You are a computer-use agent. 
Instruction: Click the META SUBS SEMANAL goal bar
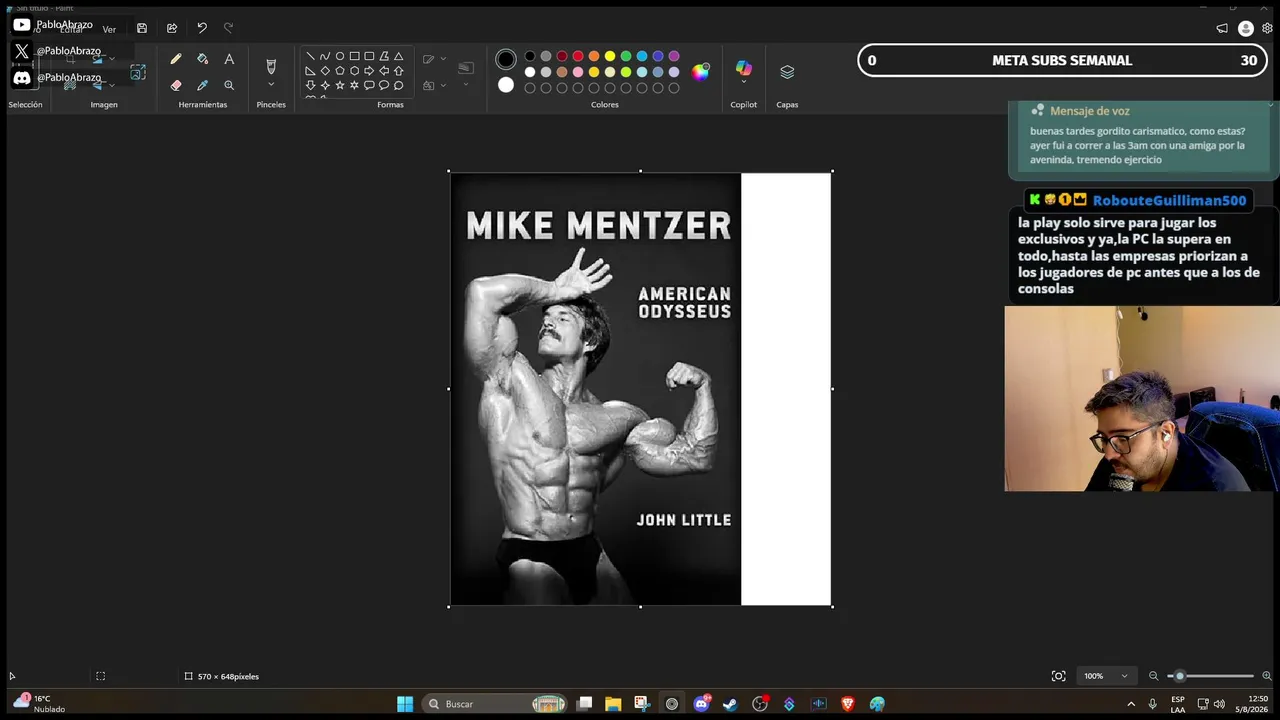click(x=1064, y=60)
